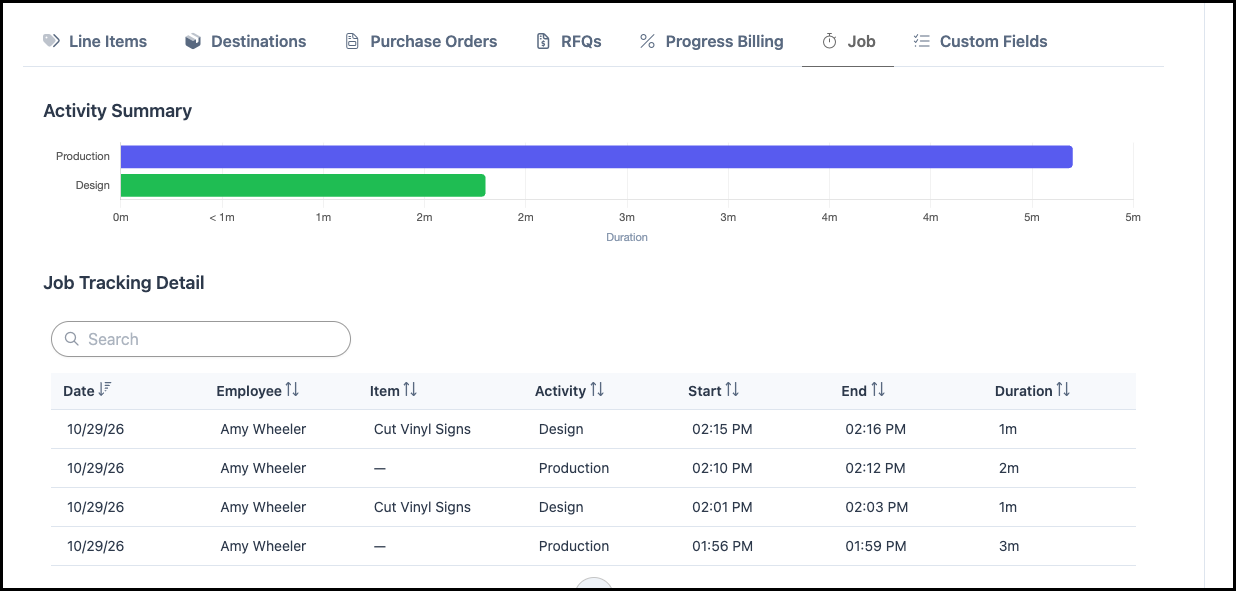This screenshot has width=1236, height=591.
Task: Sort the table by Date column
Action: click(87, 391)
